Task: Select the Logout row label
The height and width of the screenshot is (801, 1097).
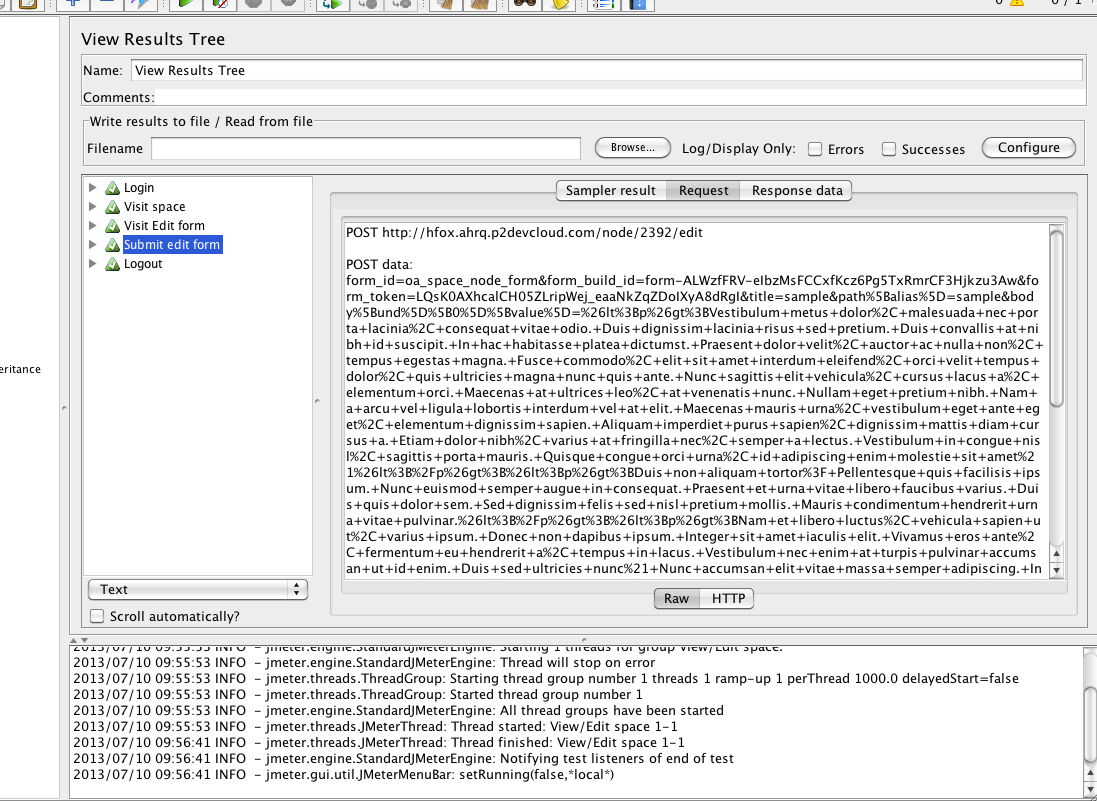Action: [x=143, y=264]
